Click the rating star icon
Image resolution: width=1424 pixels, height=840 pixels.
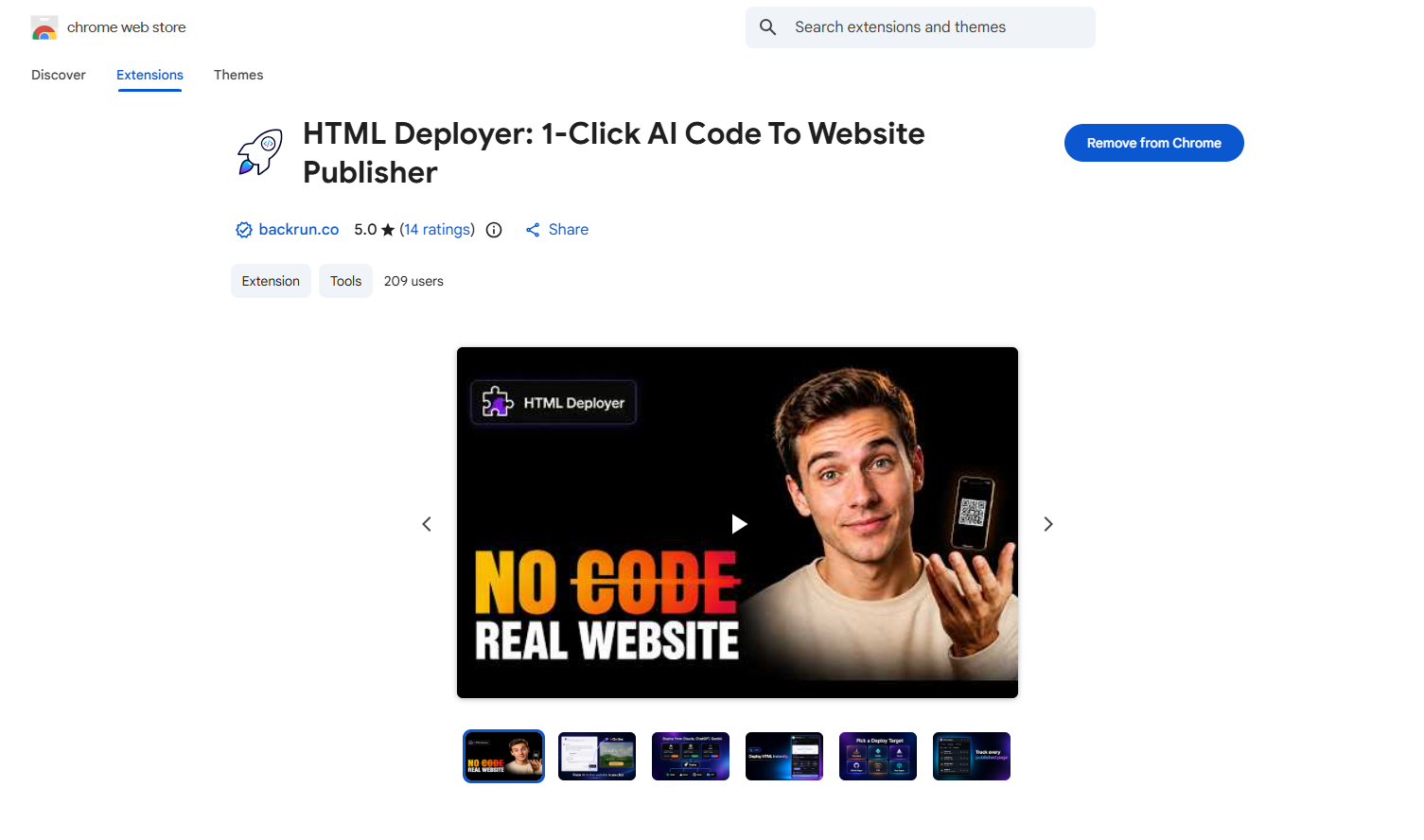point(388,230)
